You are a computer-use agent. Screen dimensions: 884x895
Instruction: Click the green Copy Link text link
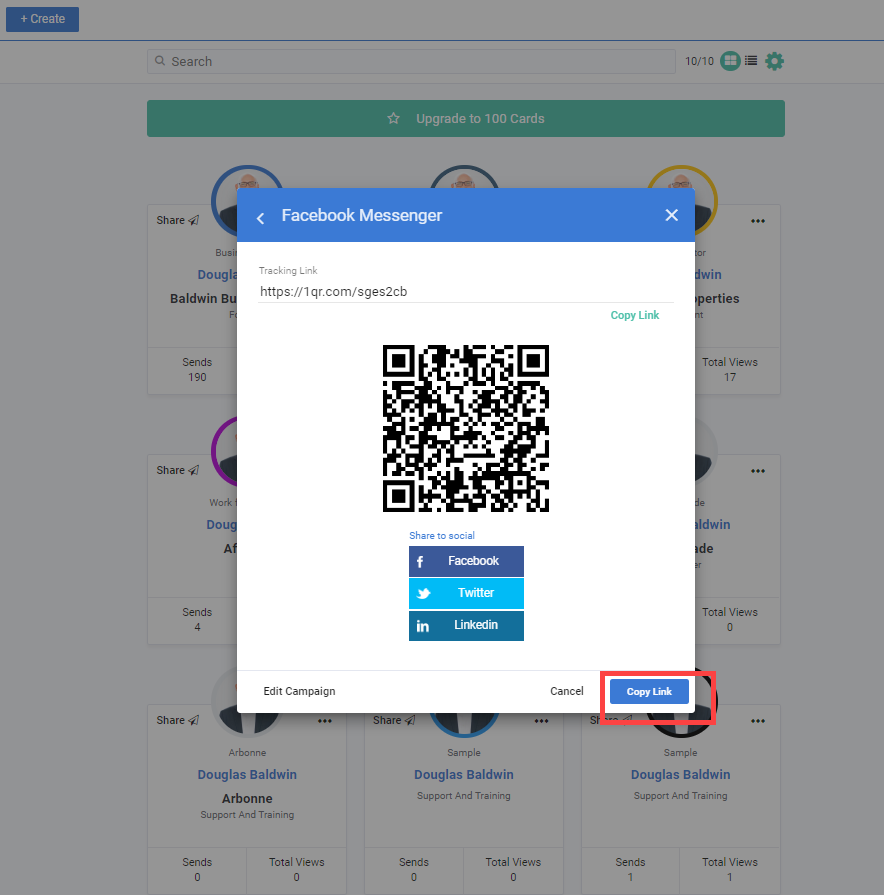coord(635,315)
